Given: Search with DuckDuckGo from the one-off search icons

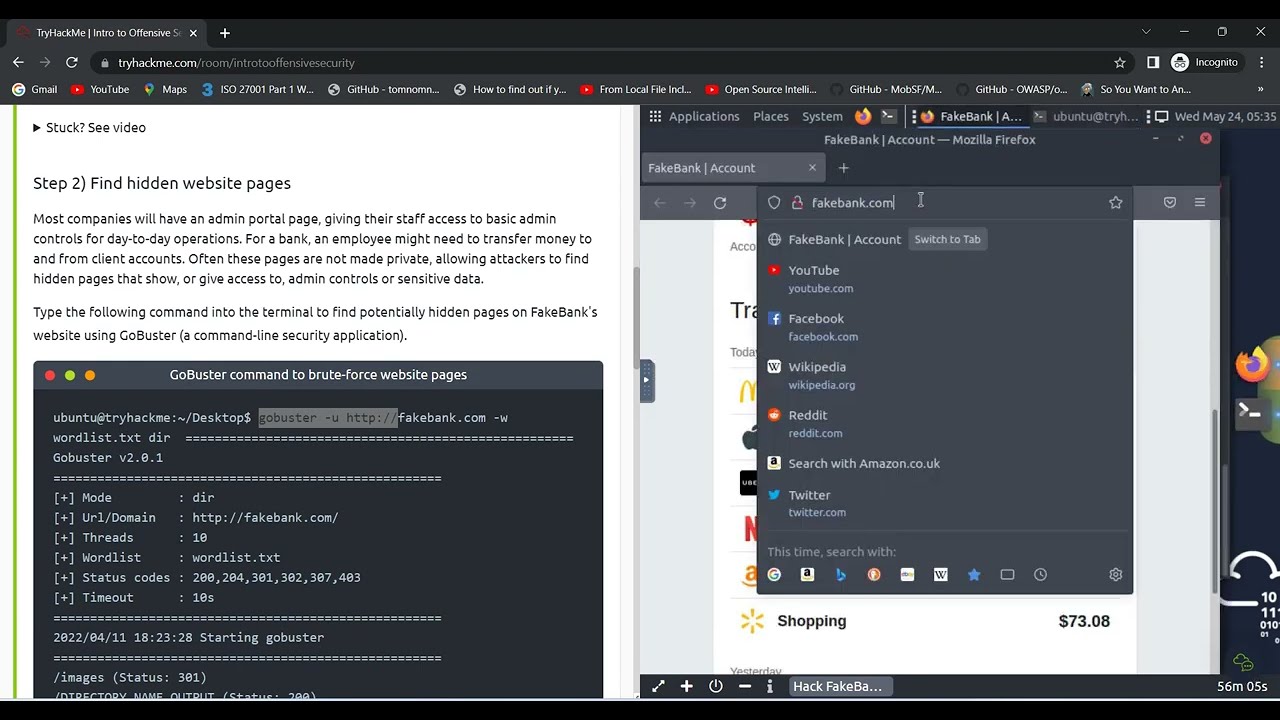Looking at the screenshot, I should pyautogui.click(x=874, y=575).
